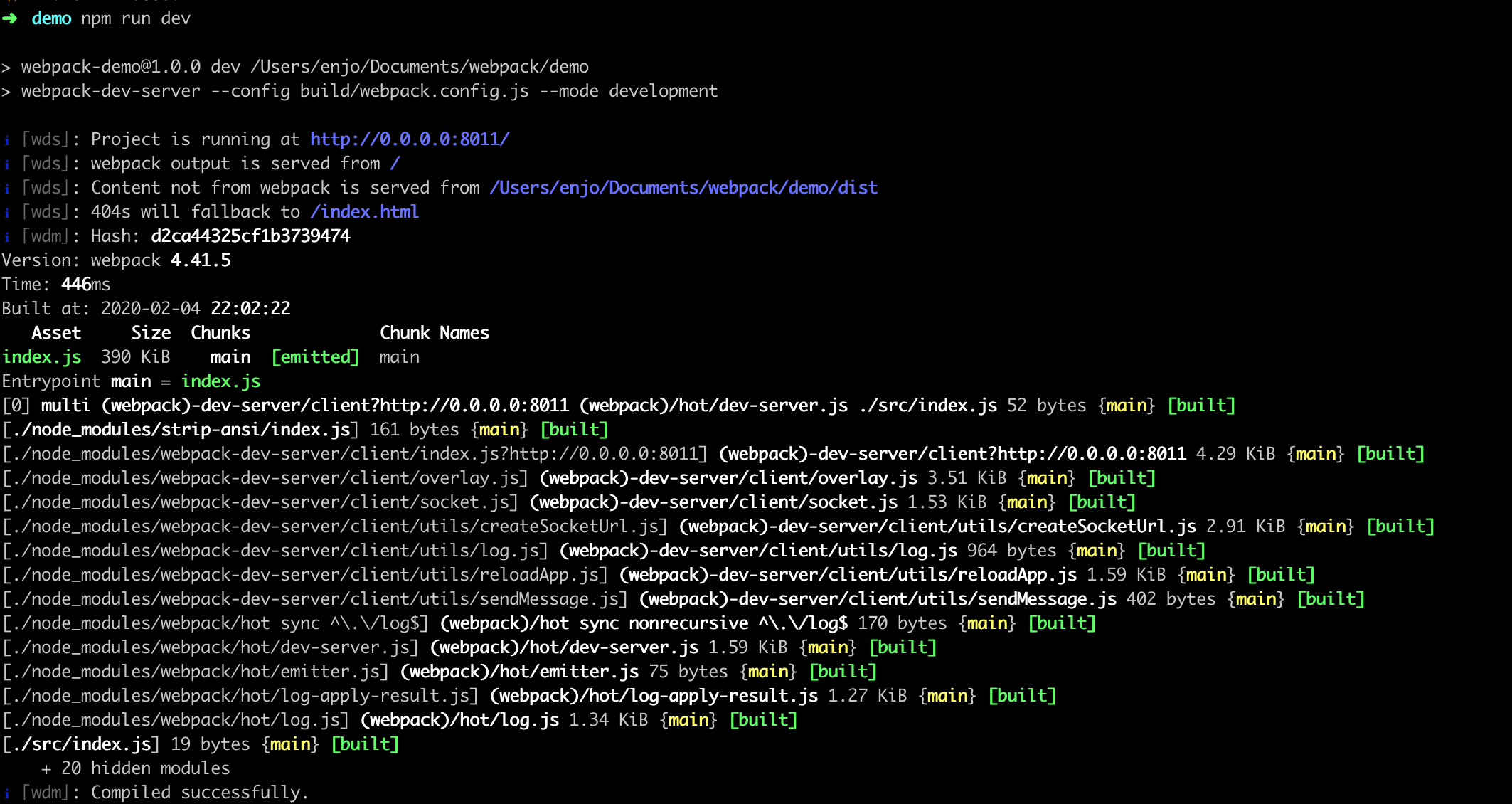Image resolution: width=1512 pixels, height=804 pixels.
Task: Select the index.js asset name
Action: [x=42, y=356]
